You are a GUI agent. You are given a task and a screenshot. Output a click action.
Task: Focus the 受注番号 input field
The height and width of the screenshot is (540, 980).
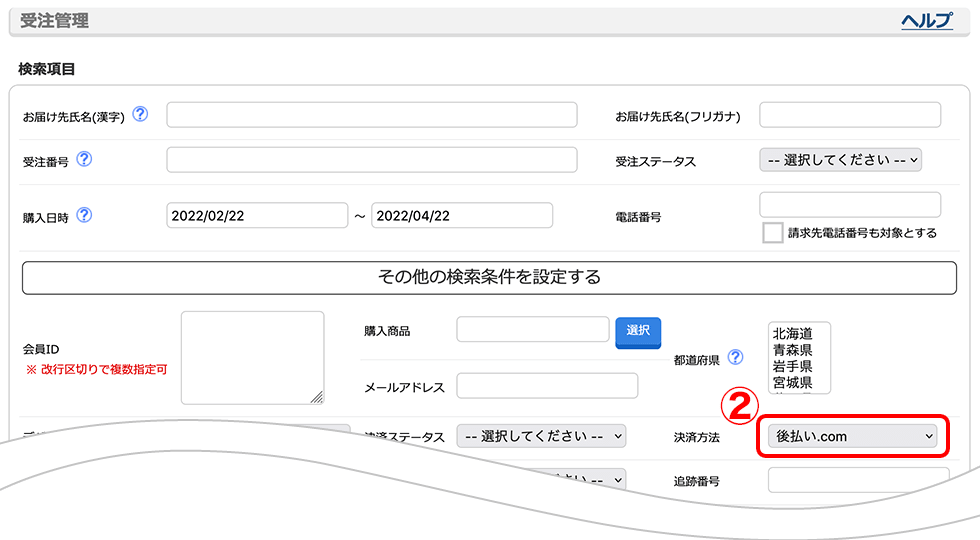click(x=372, y=160)
